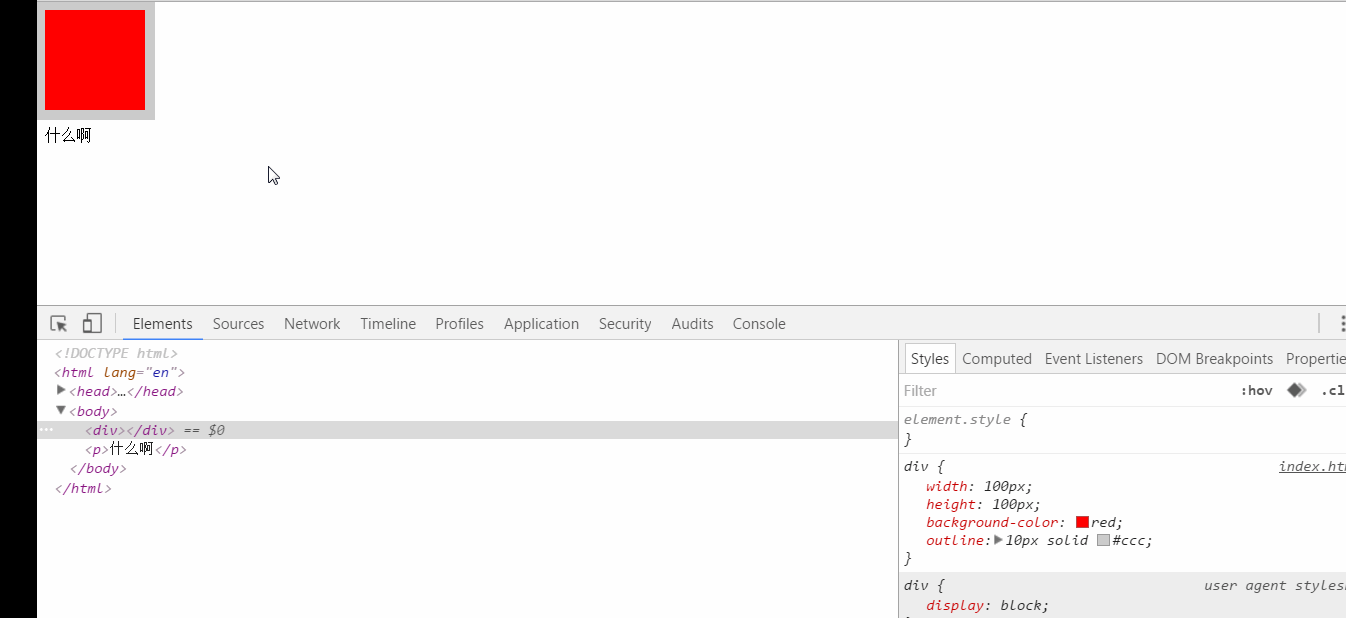Focus the styles Filter input field
This screenshot has width=1346, height=618.
pyautogui.click(x=1065, y=391)
